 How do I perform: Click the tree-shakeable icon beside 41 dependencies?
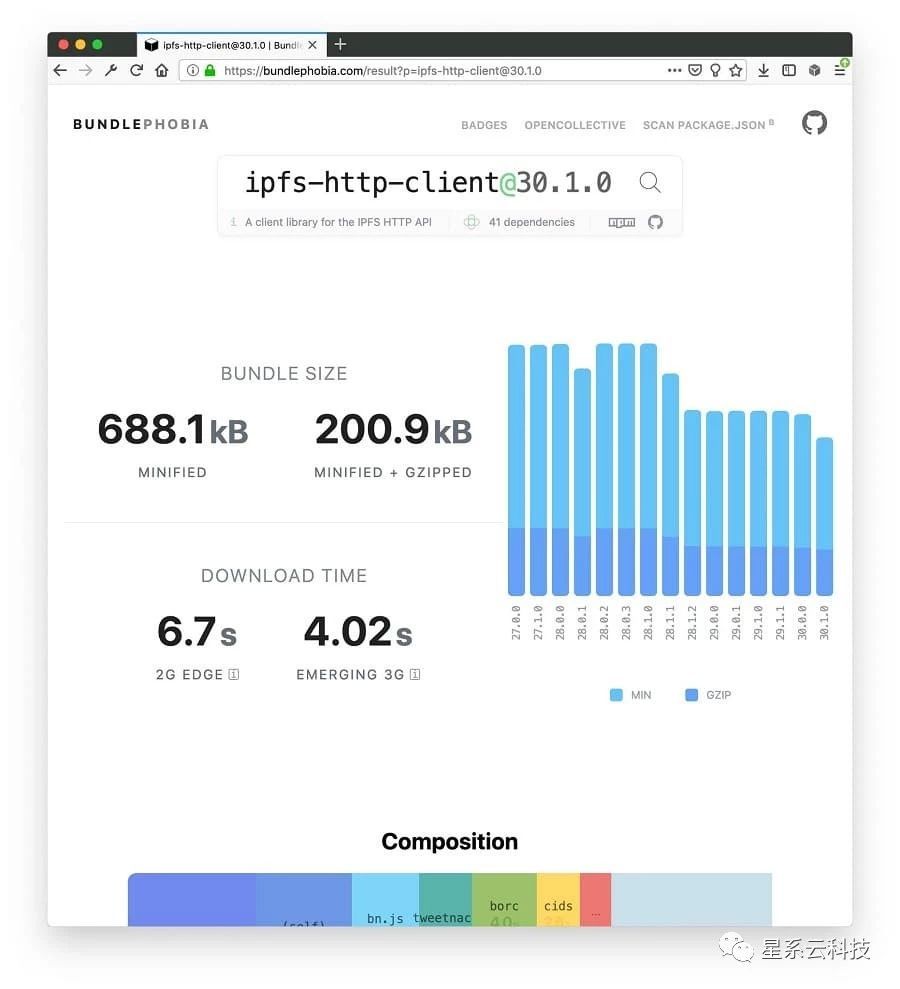[471, 222]
